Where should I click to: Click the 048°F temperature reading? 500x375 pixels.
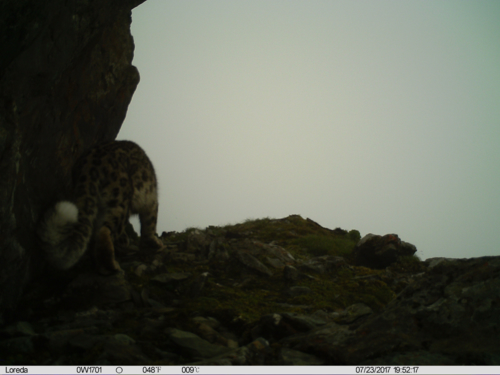[152, 370]
